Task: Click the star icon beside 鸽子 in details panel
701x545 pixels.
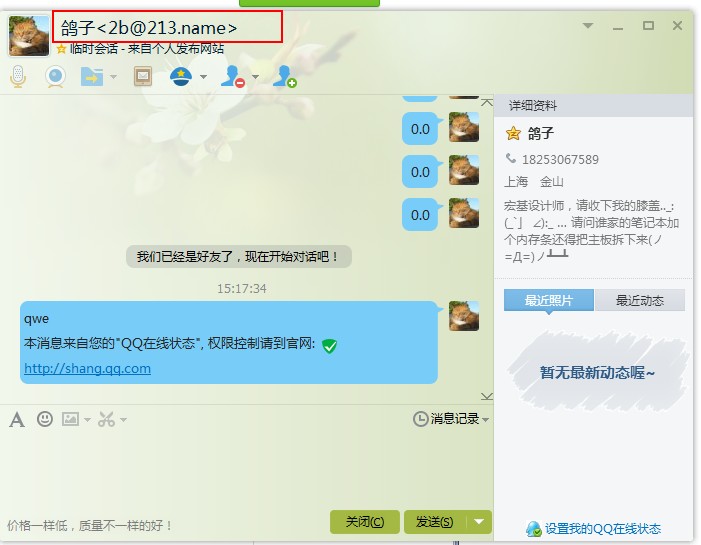Action: tap(513, 133)
